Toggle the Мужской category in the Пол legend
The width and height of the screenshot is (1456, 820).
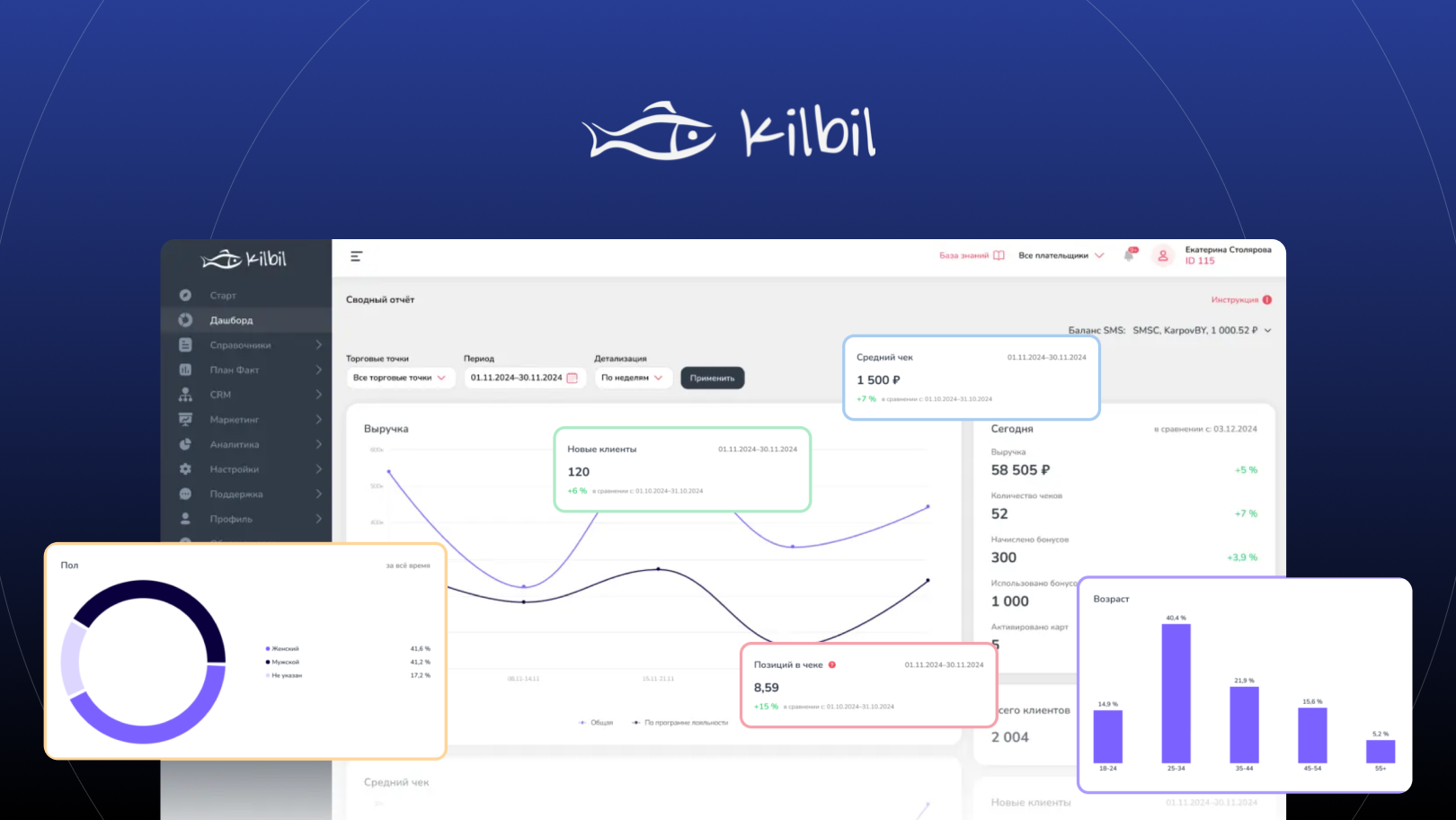(284, 662)
